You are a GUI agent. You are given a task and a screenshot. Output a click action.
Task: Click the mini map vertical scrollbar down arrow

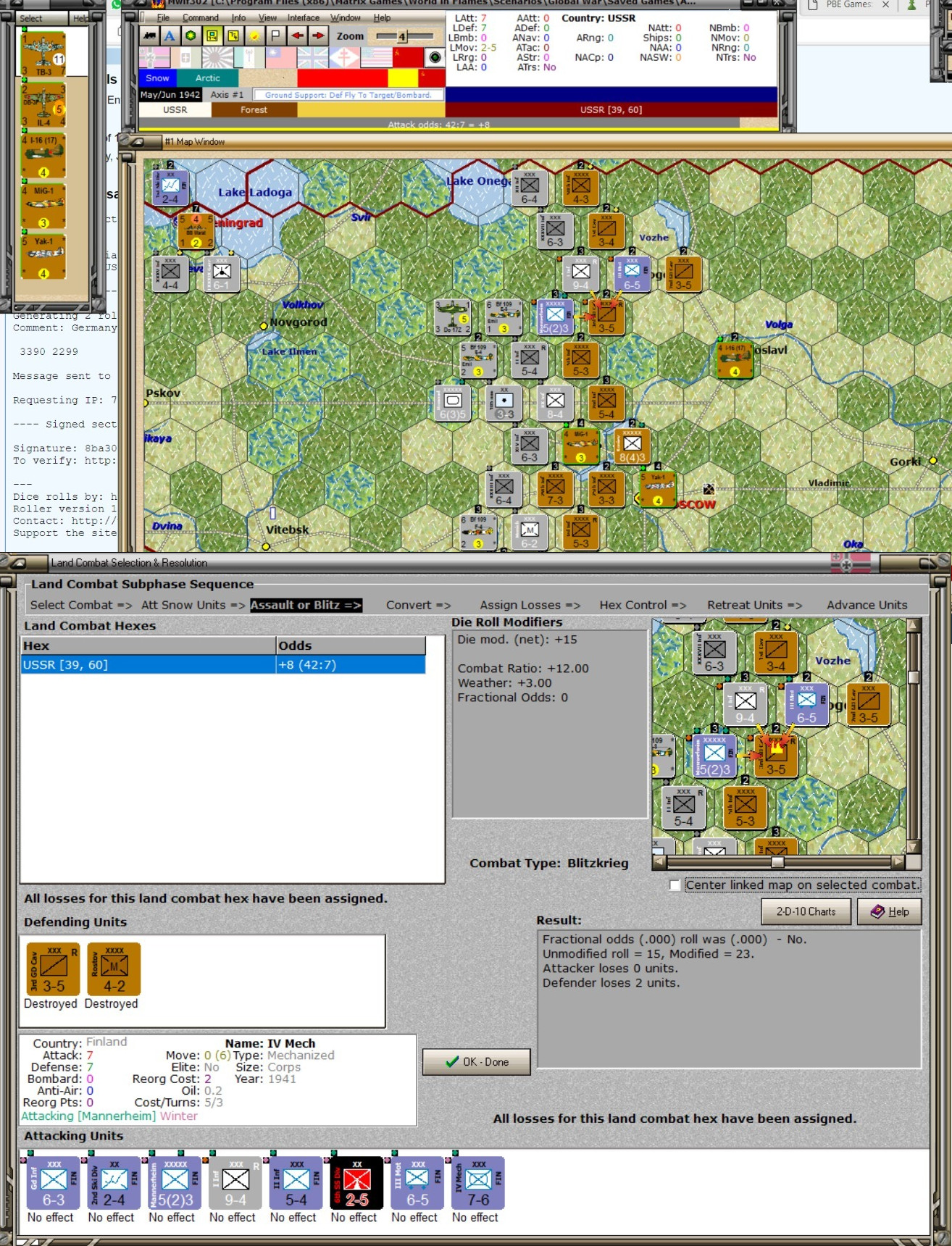914,846
